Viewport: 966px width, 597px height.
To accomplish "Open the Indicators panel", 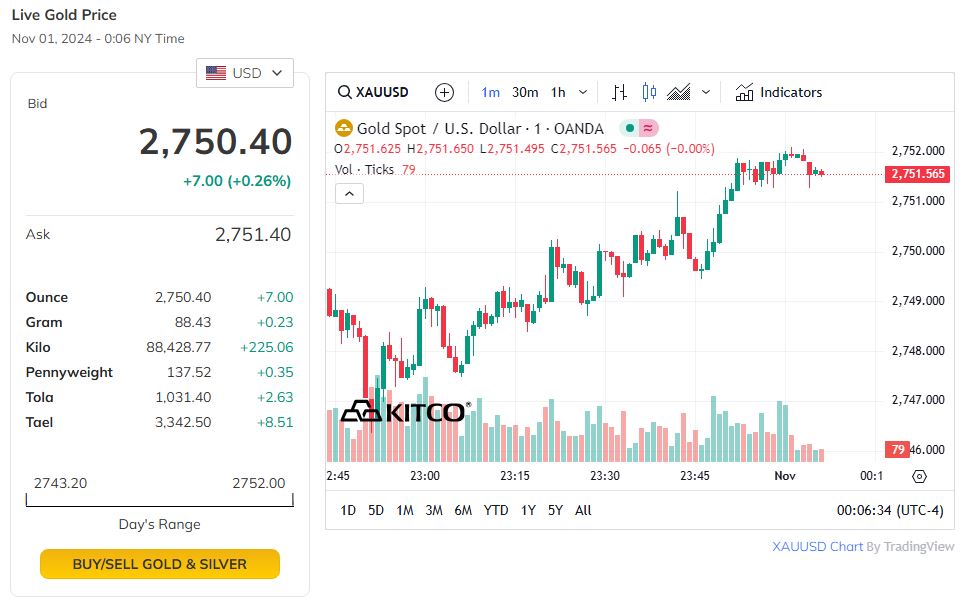I will 778,92.
